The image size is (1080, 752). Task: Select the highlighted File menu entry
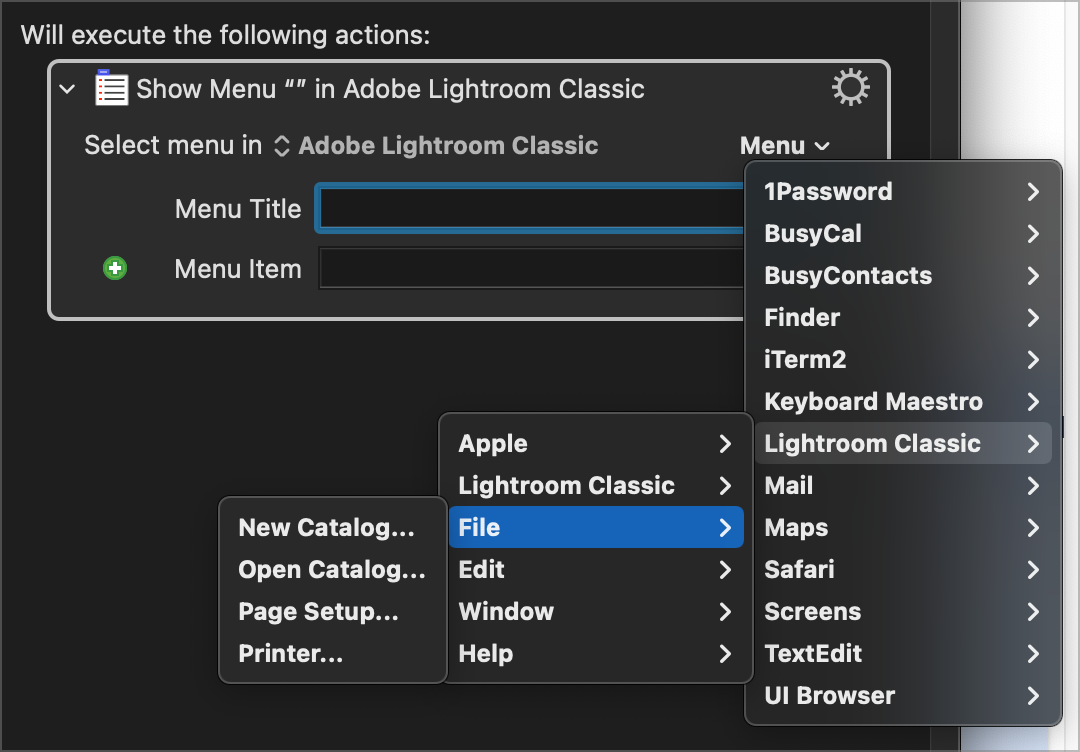coord(596,528)
